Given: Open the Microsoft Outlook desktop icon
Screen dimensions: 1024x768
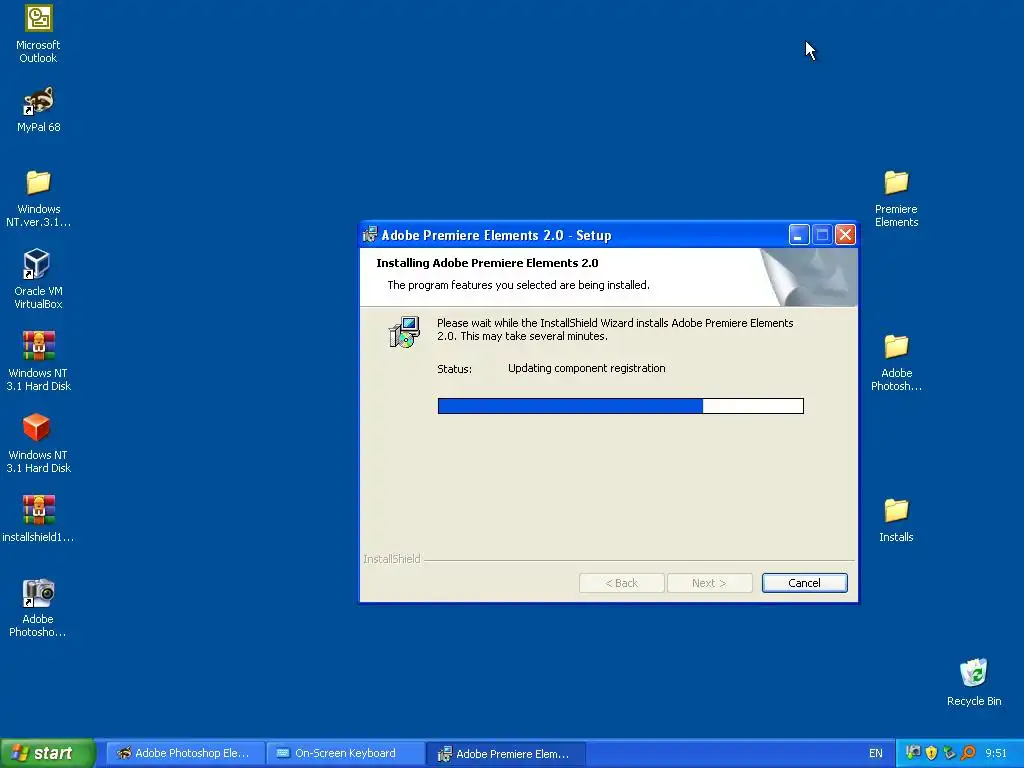Looking at the screenshot, I should (38, 34).
